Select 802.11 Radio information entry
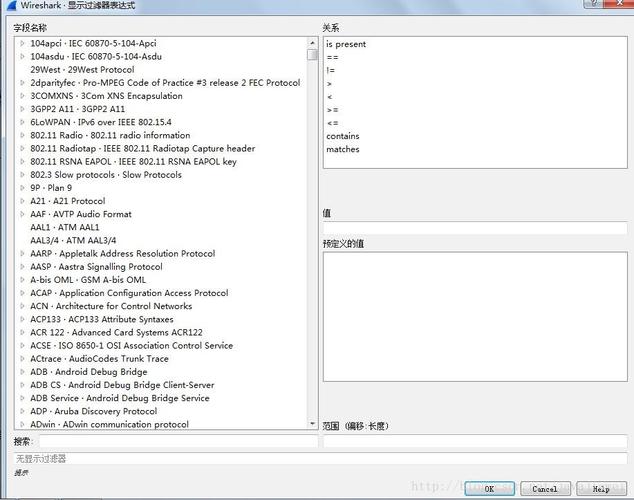634x500 pixels. [110, 135]
